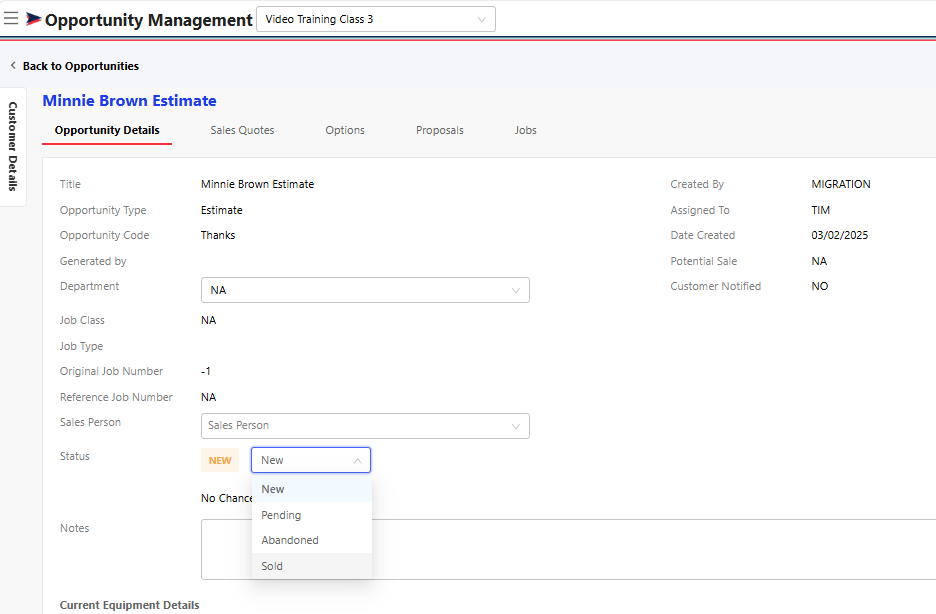Screen dimensions: 936x614
Task: Open the hamburger navigation menu
Action: pyautogui.click(x=11, y=18)
